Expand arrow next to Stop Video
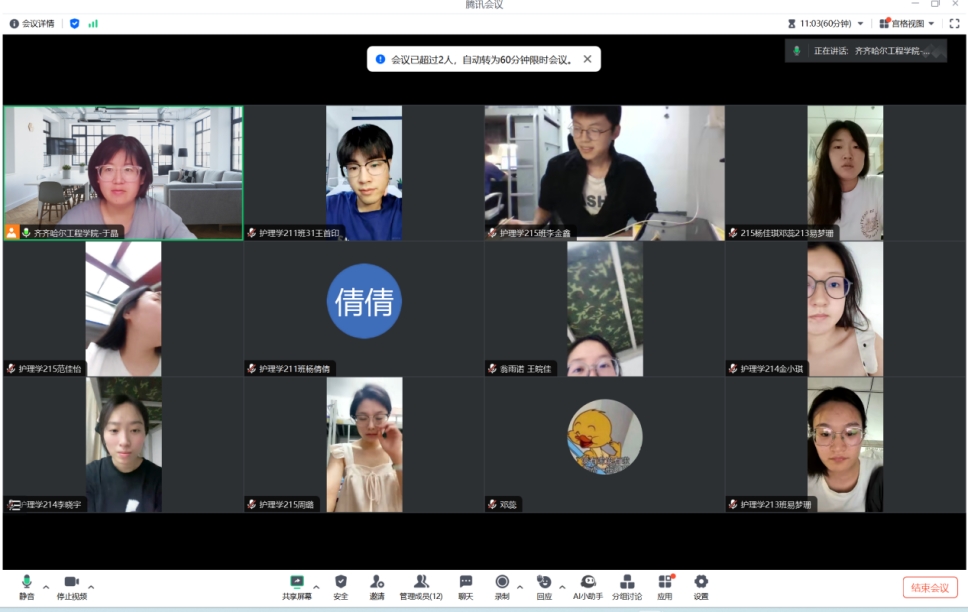968x612 pixels. [x=91, y=587]
